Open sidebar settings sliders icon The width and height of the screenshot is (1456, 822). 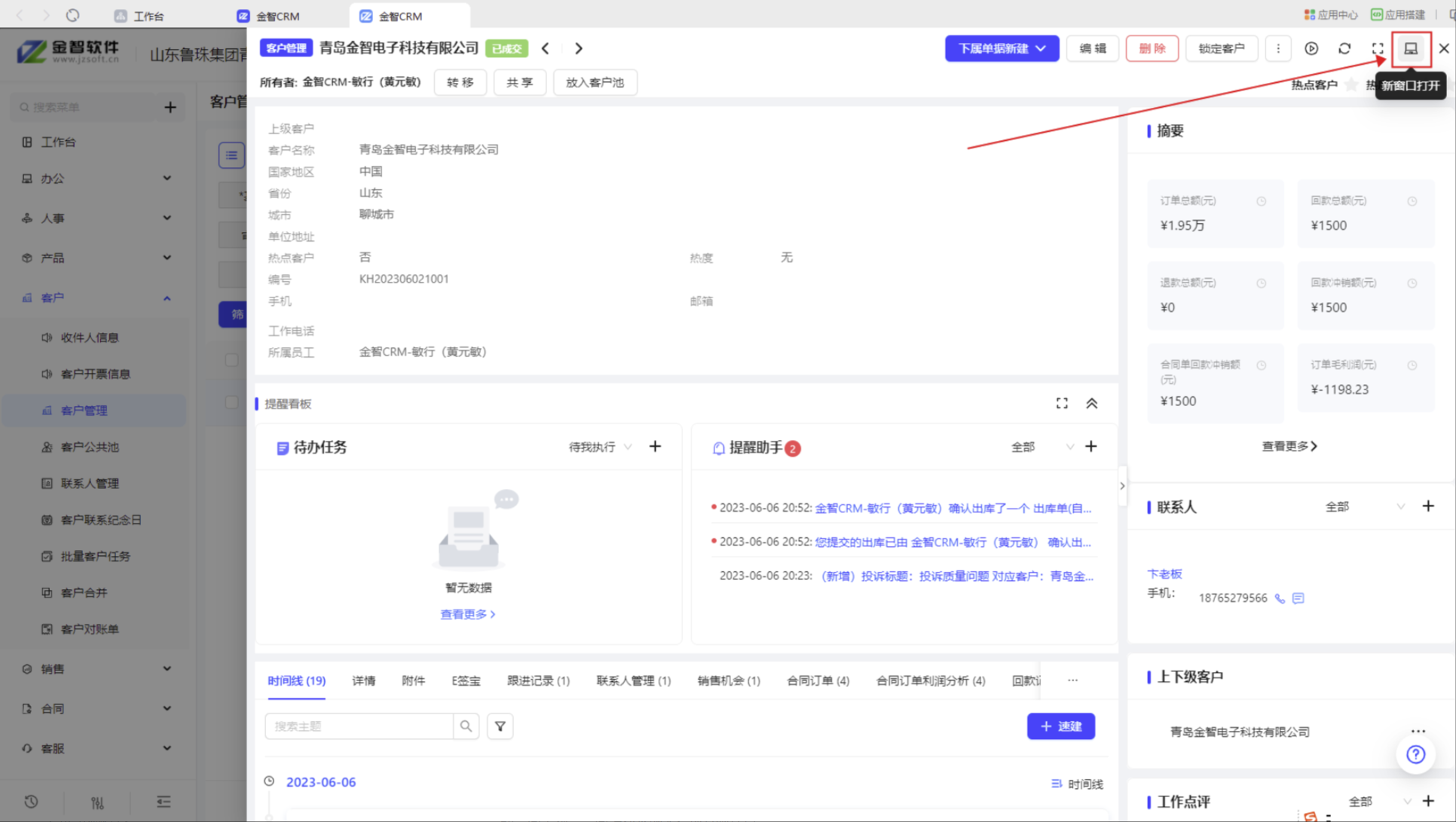click(97, 802)
